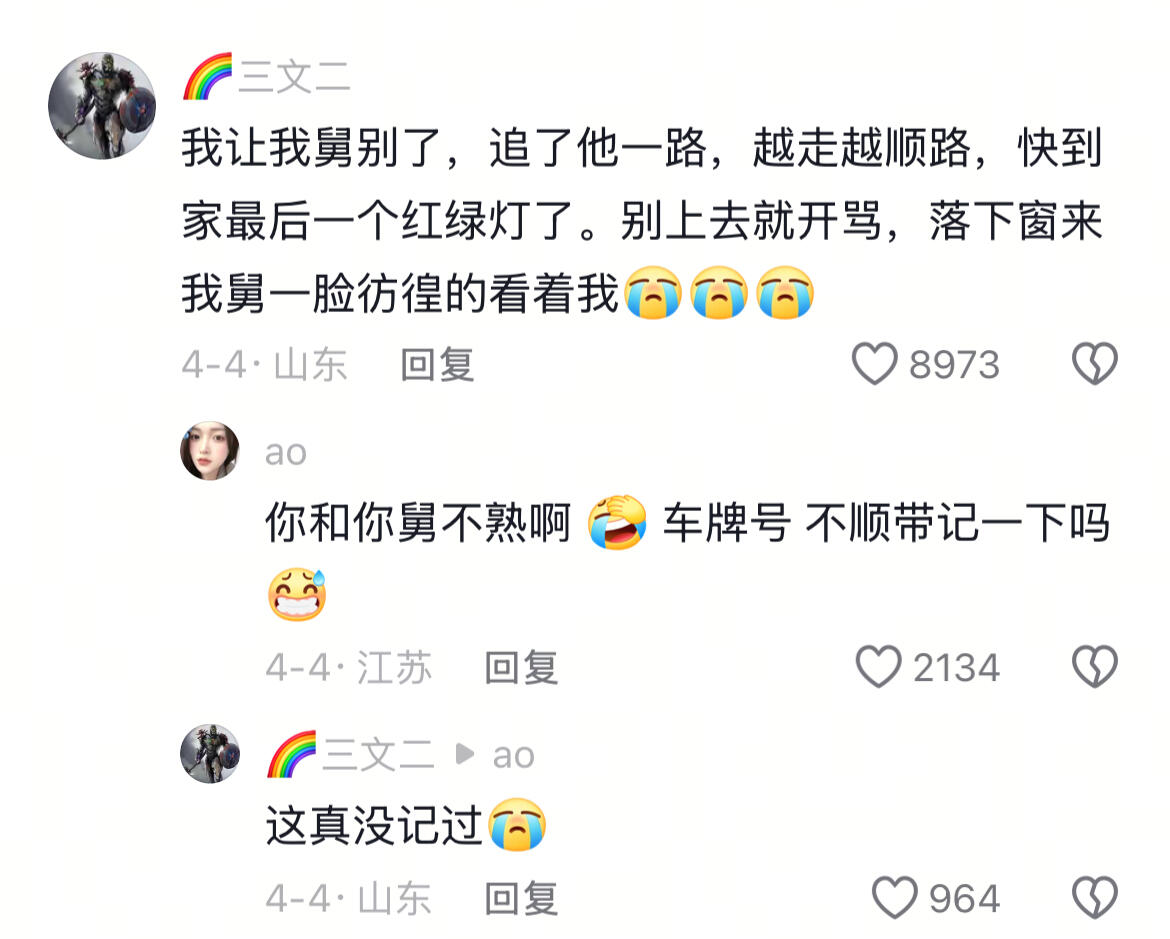Open username ao above second comment
Screen dimensions: 1170x939
[286, 453]
